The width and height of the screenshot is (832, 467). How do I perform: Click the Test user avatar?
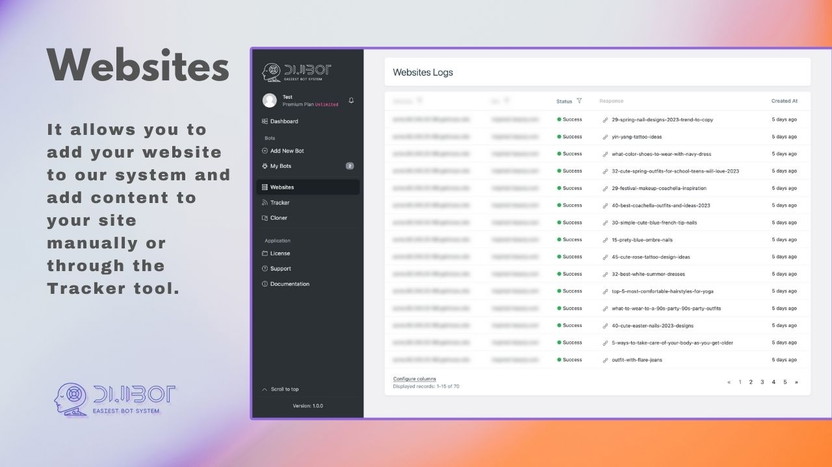click(269, 100)
